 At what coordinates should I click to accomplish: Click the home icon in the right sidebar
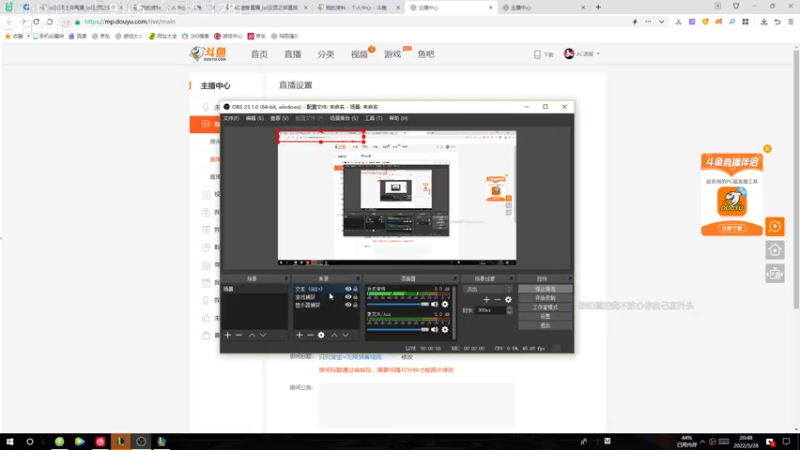coord(774,250)
